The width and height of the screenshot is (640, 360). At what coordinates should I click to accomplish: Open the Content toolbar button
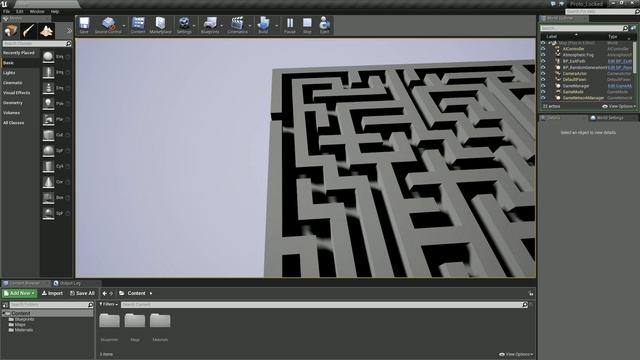[138, 25]
